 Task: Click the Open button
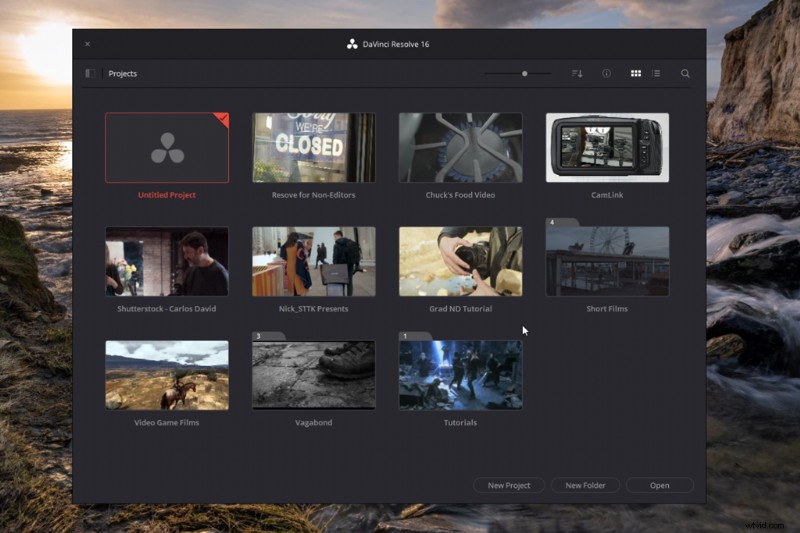click(660, 485)
